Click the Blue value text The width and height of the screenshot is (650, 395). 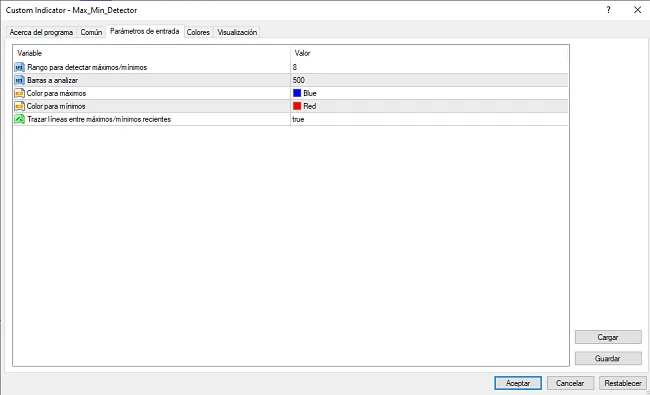310,93
